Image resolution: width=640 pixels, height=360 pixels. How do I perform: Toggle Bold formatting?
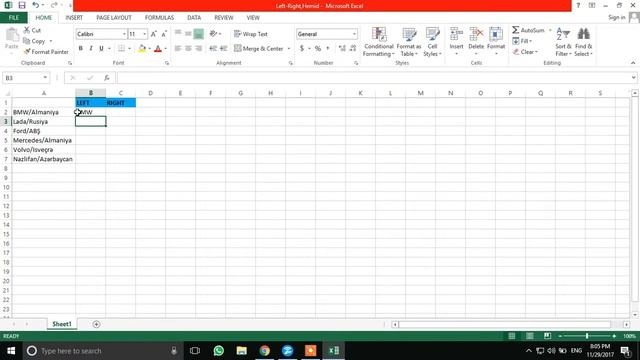[80, 49]
